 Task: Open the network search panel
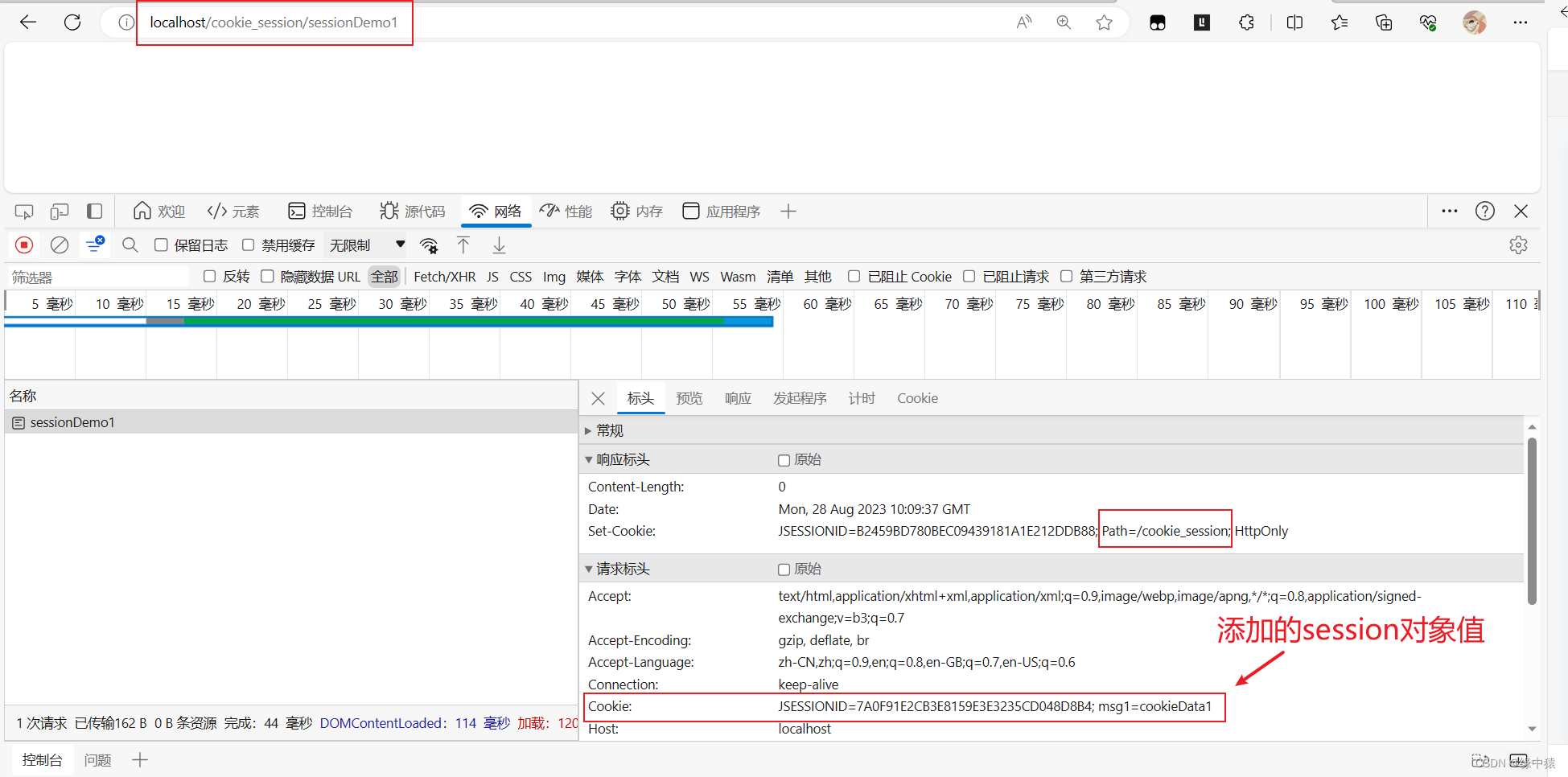[x=130, y=245]
